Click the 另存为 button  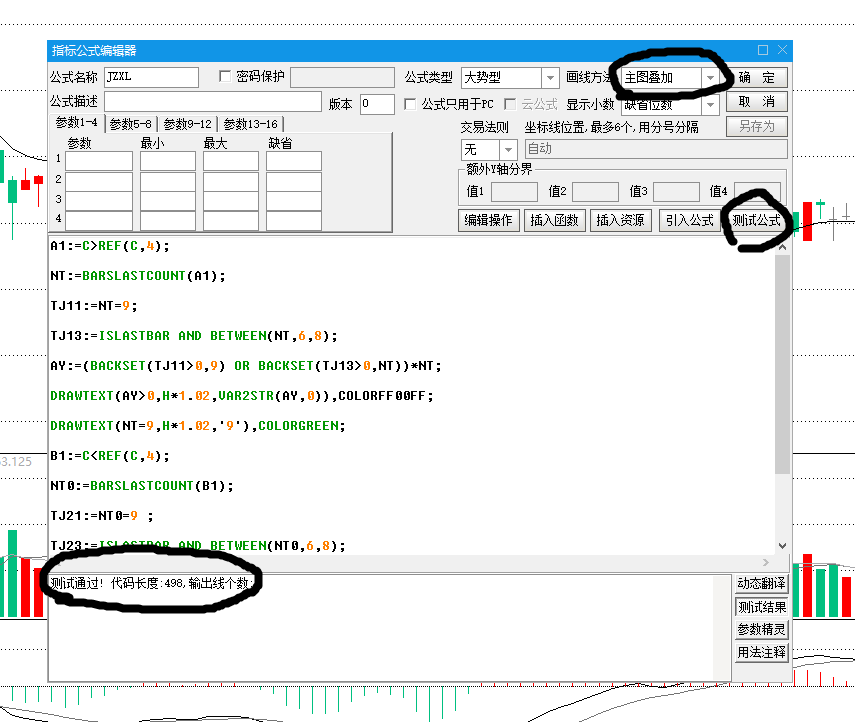pyautogui.click(x=756, y=127)
